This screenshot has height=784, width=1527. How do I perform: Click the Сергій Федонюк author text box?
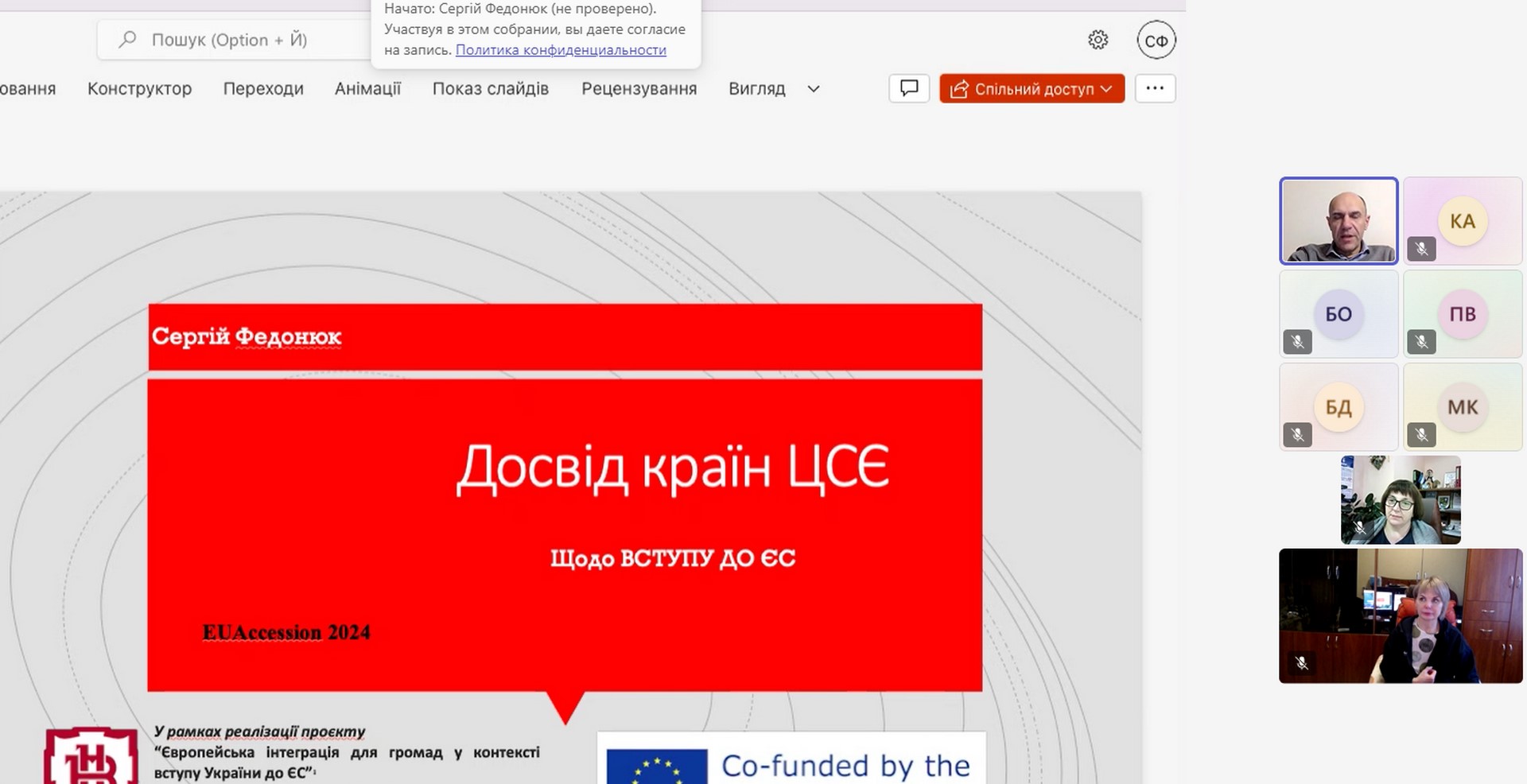565,337
